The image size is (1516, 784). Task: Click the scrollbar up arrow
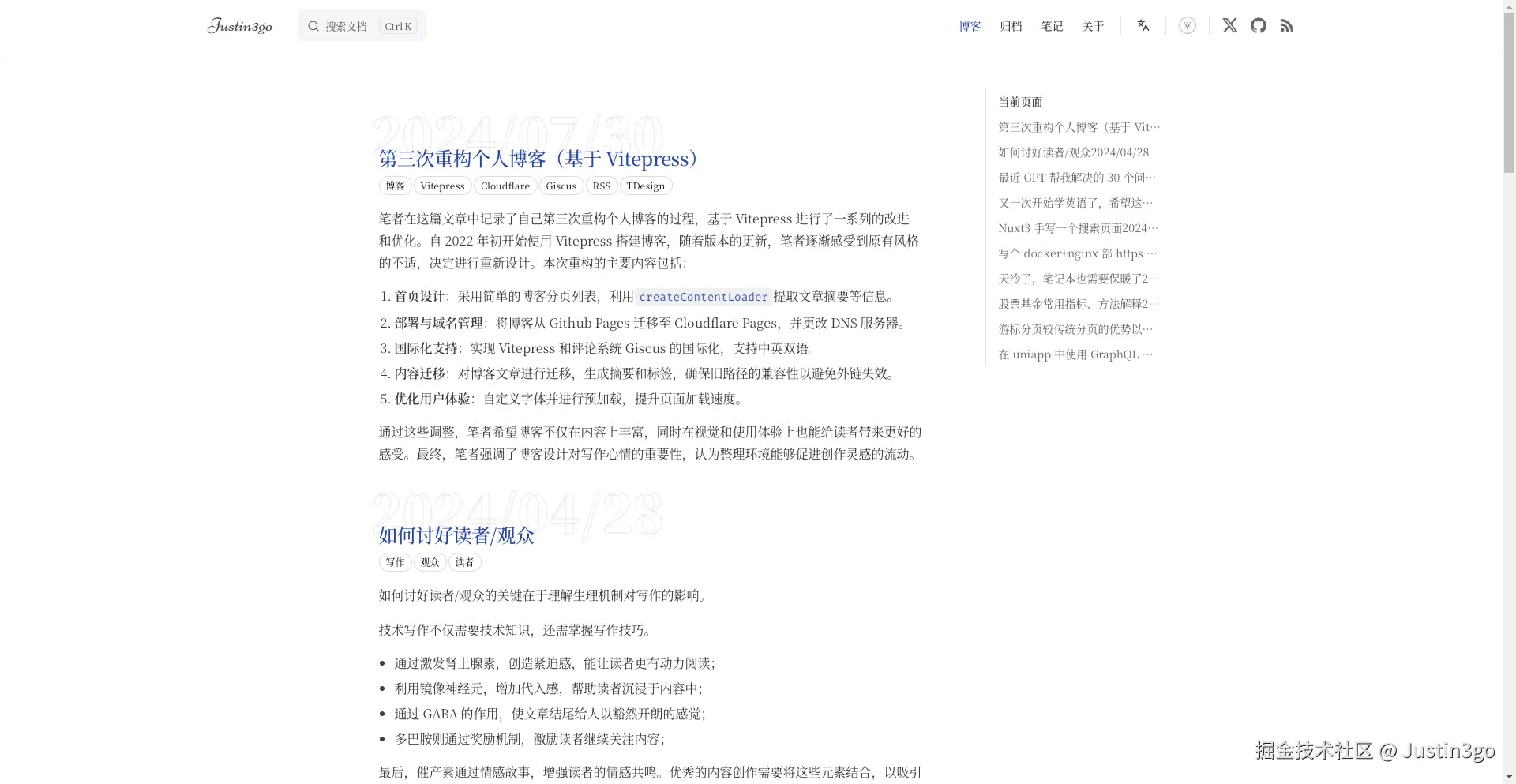1509,6
